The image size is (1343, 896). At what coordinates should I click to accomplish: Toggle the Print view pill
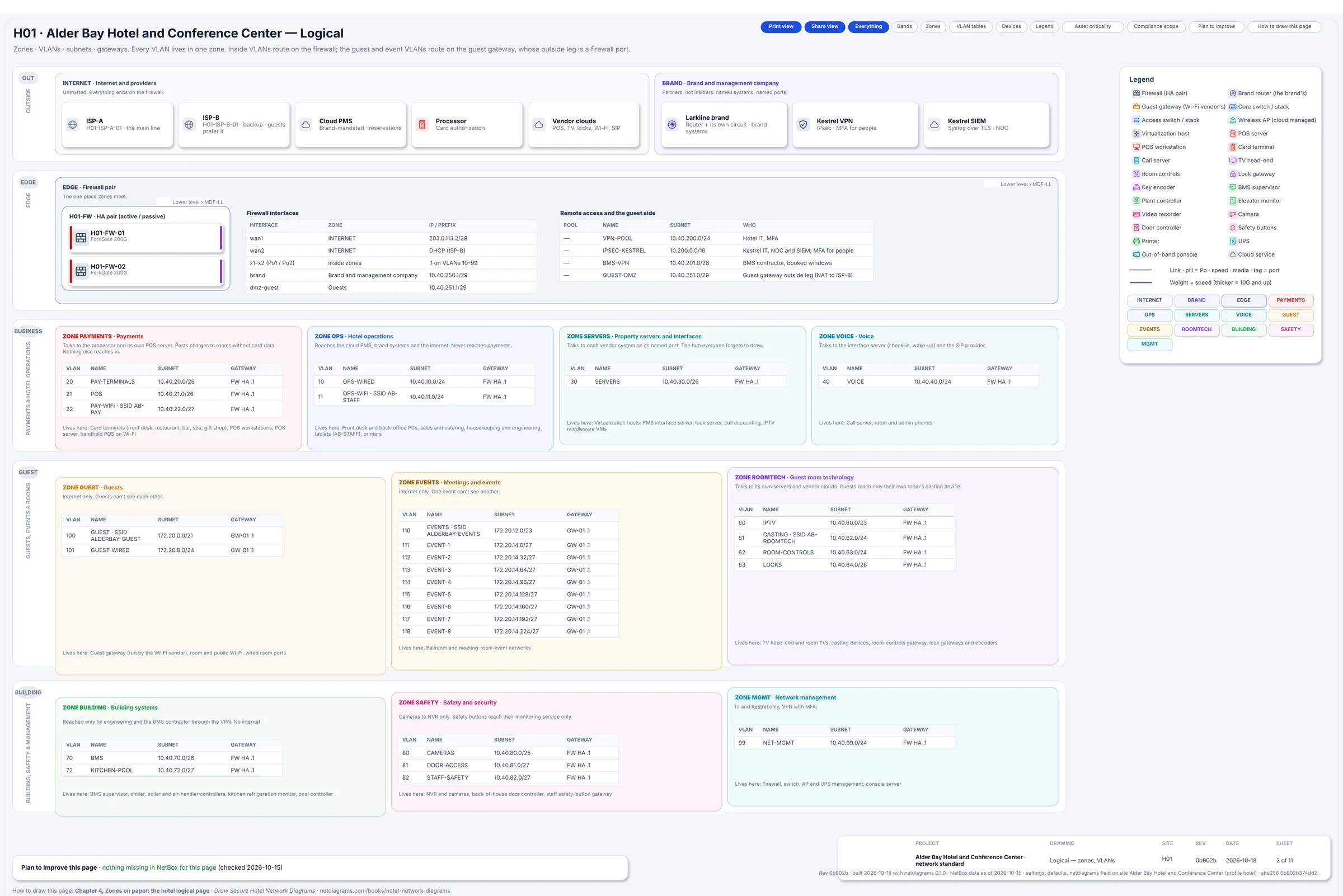coord(781,27)
